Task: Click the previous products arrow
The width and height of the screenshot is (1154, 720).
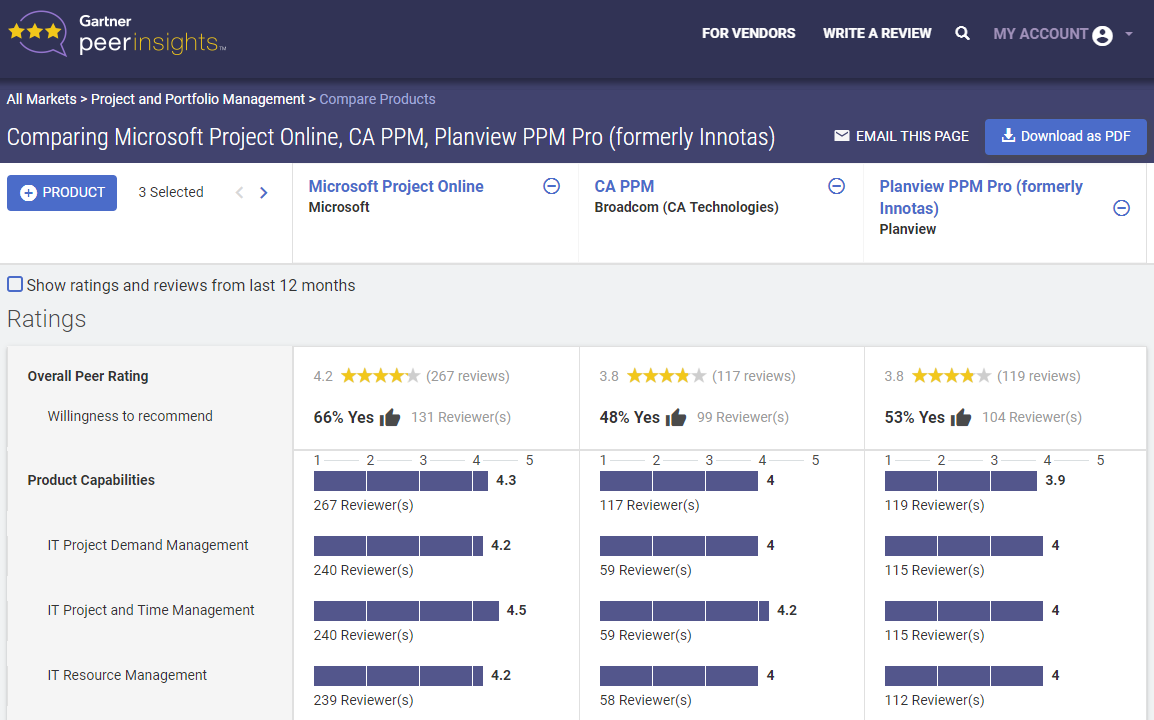Action: coord(239,192)
